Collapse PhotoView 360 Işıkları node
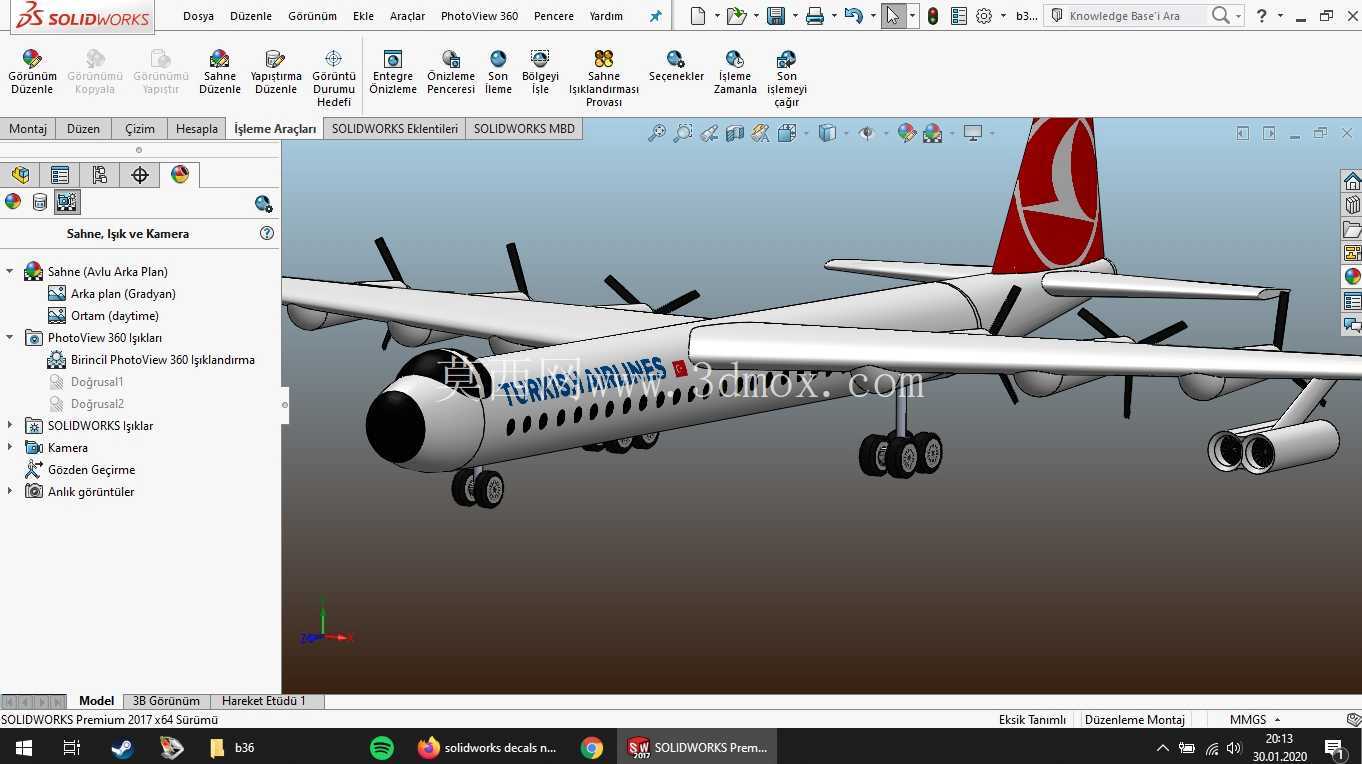The image size is (1362, 764). (x=10, y=337)
